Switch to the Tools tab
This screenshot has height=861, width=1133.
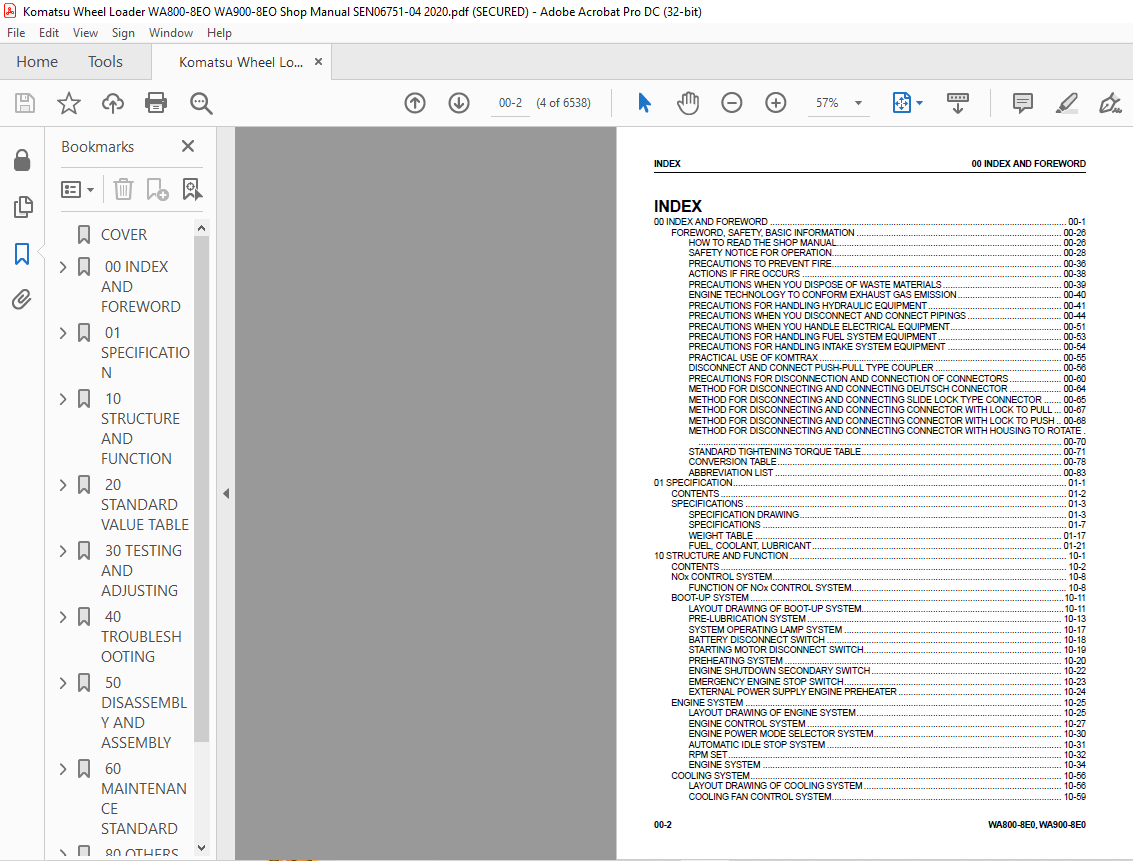[x=105, y=62]
